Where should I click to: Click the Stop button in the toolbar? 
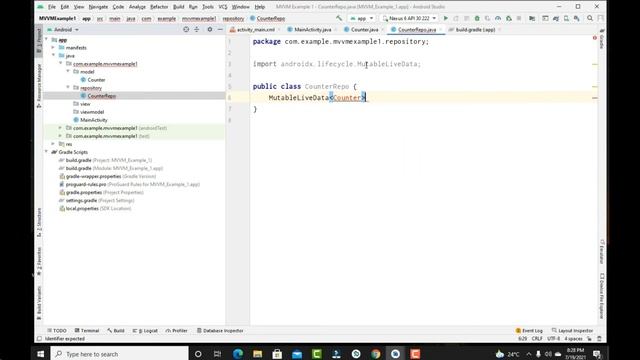(x=519, y=18)
